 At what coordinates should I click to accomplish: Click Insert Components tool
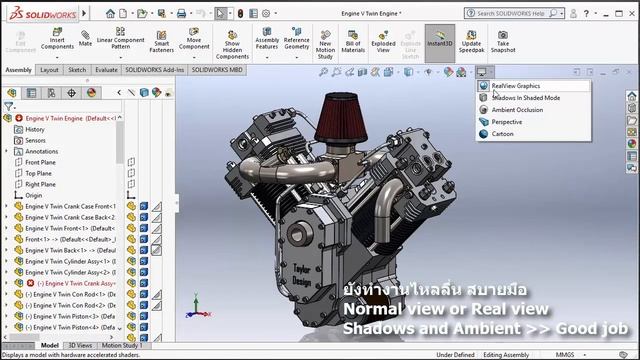click(x=57, y=39)
